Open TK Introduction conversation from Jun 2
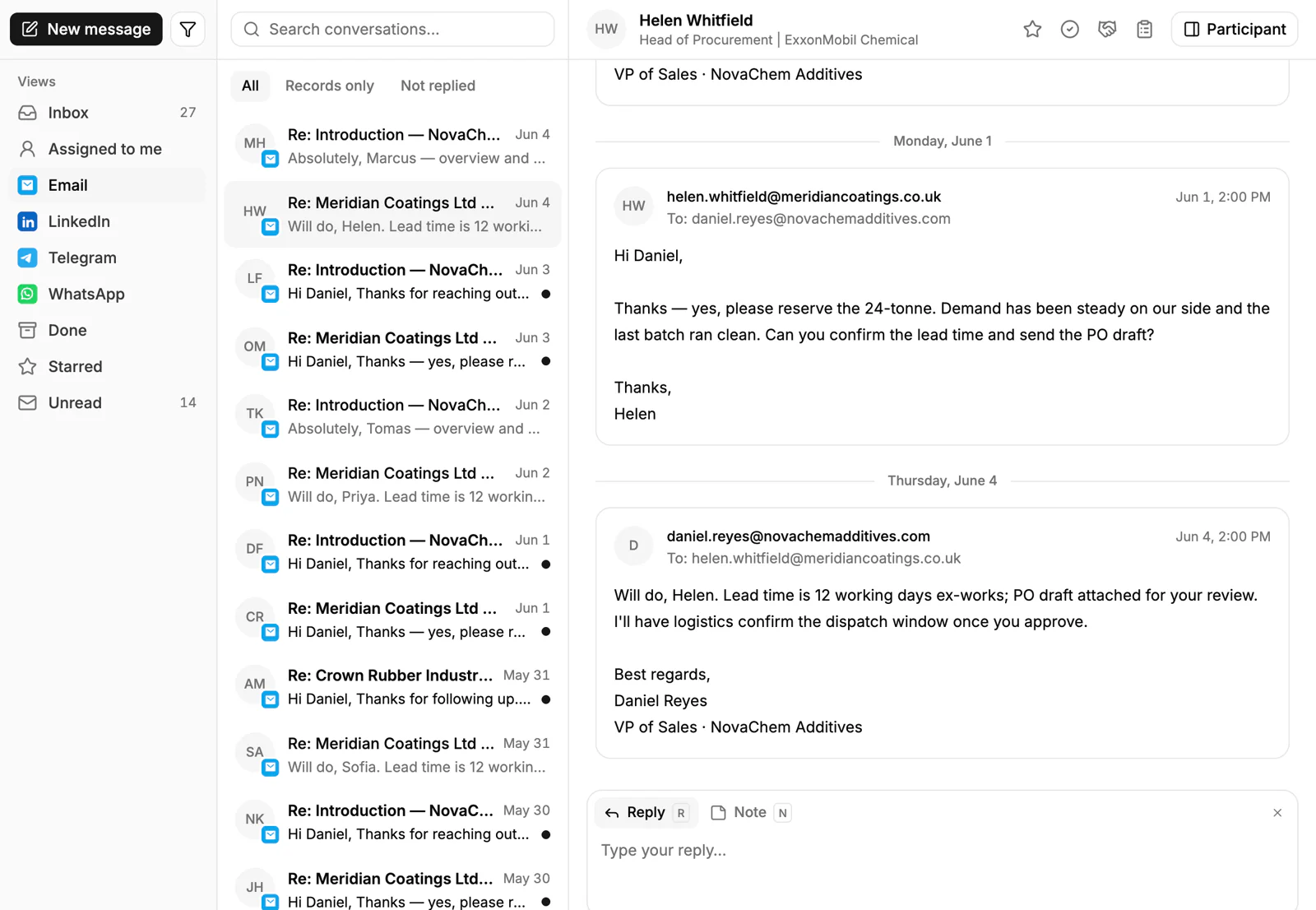Screen dimensions: 1316x910 [x=392, y=417]
